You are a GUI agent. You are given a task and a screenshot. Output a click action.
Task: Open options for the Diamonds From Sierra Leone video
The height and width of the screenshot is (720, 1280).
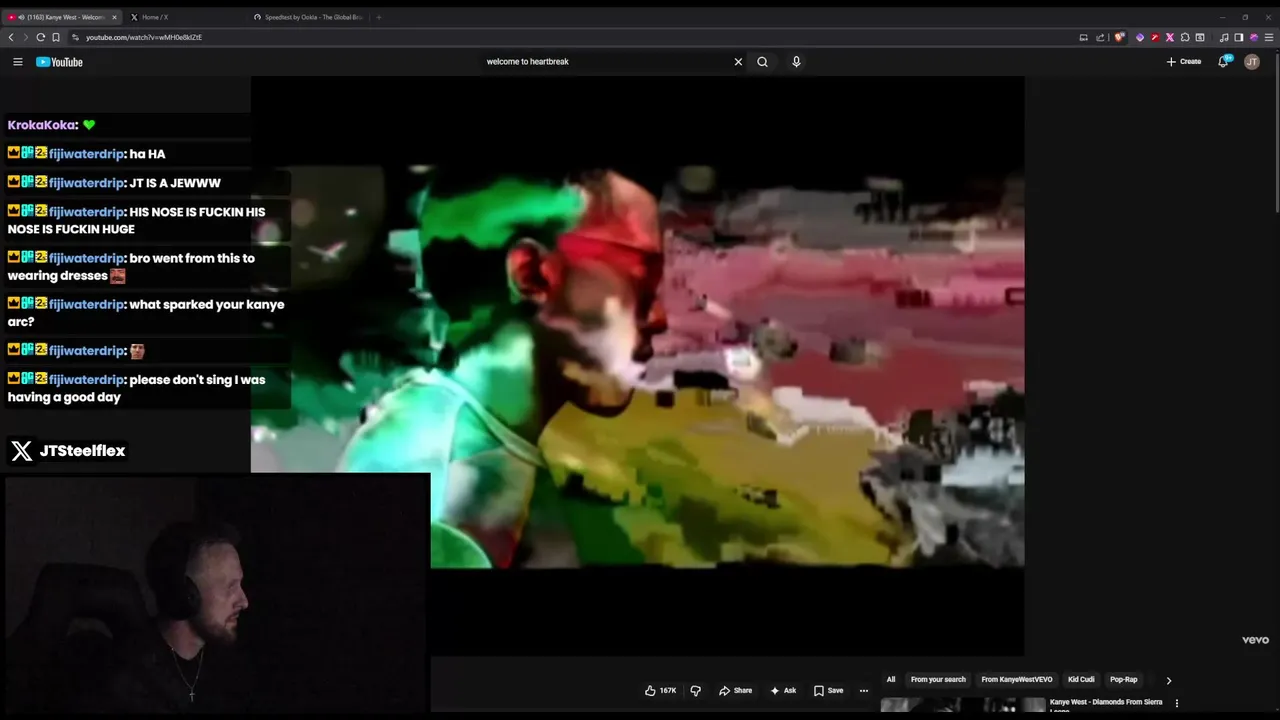click(1177, 703)
